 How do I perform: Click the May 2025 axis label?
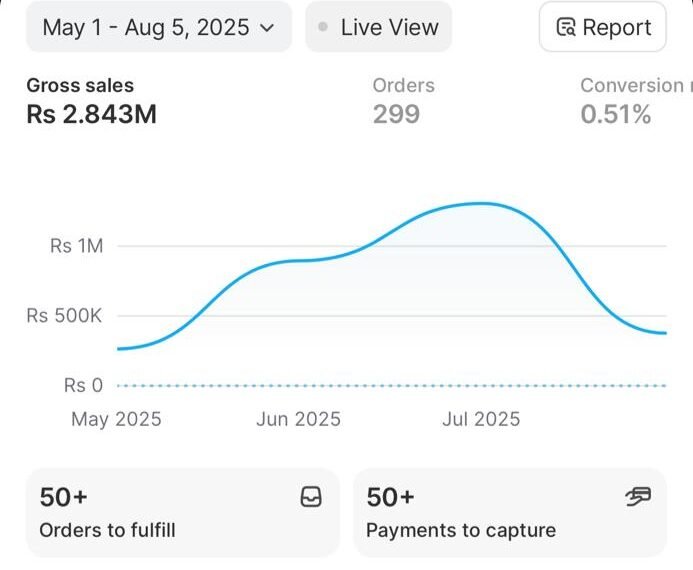pyautogui.click(x=116, y=419)
